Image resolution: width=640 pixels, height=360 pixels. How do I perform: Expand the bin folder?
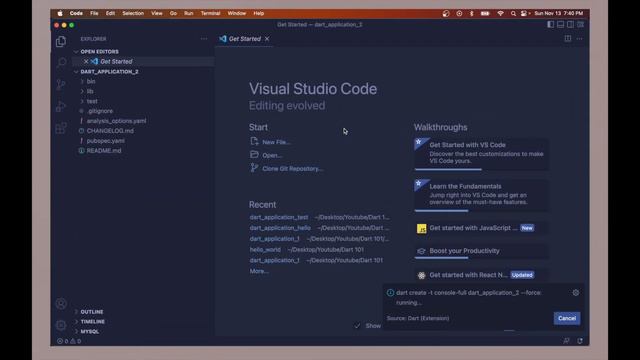(82, 82)
